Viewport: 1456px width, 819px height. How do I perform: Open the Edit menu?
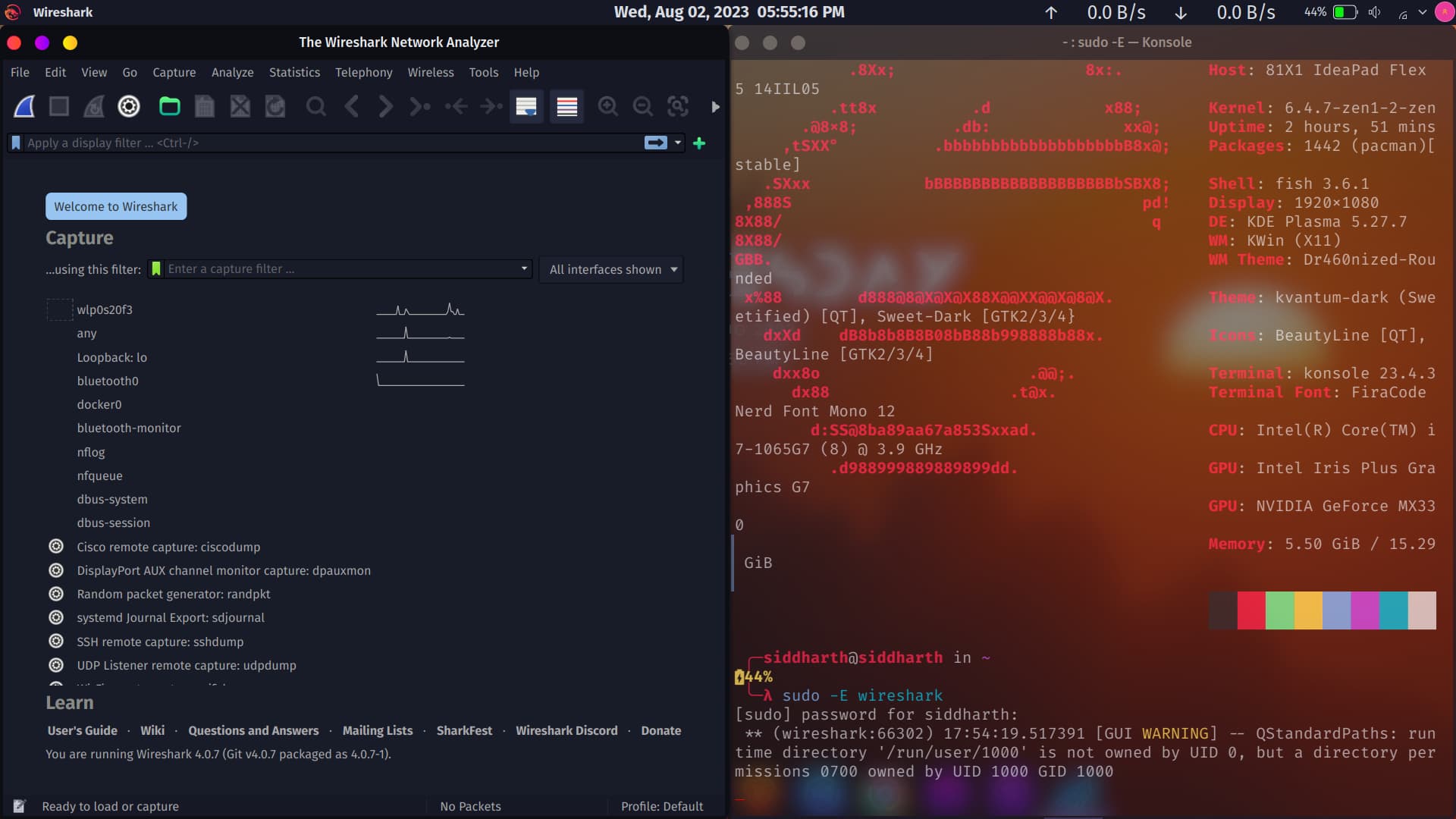[x=55, y=72]
